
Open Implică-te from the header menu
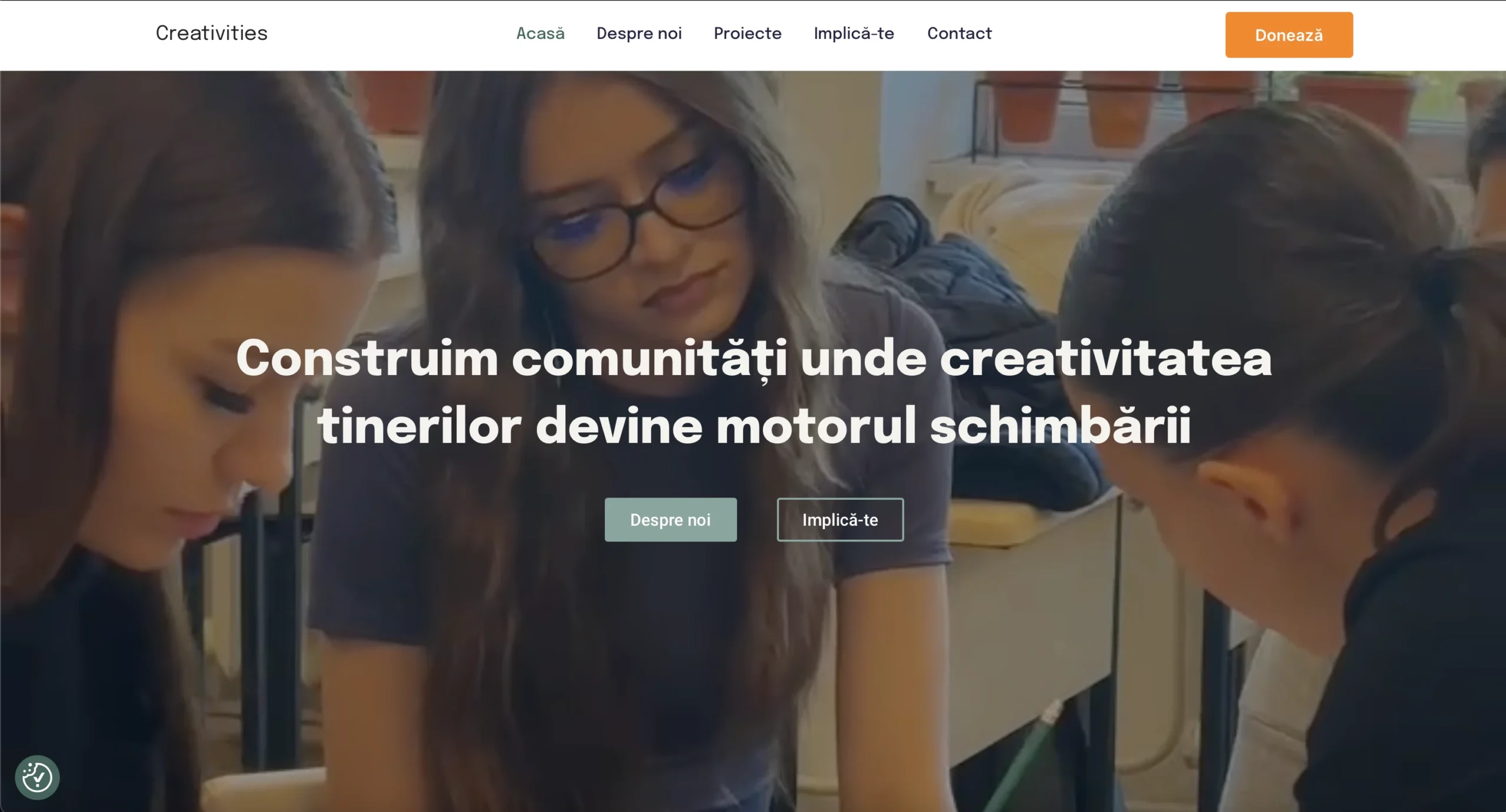click(854, 34)
